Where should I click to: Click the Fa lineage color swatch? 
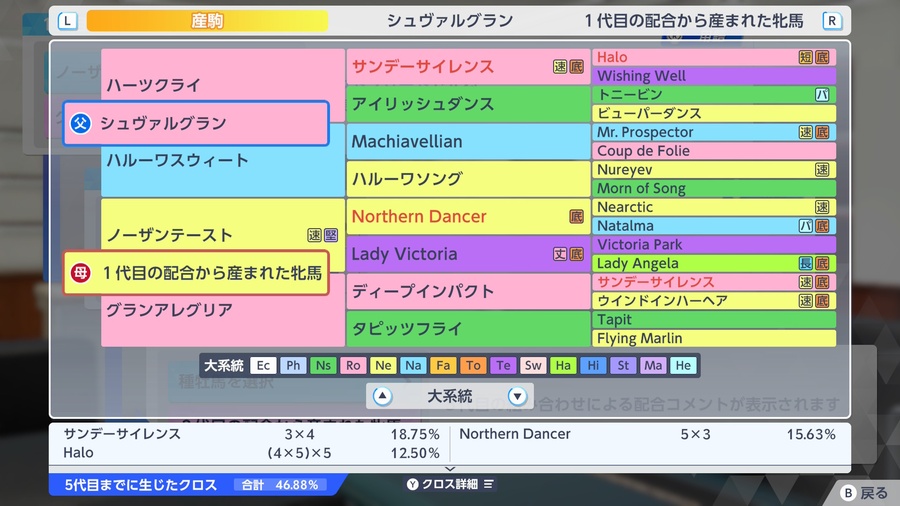[443, 365]
